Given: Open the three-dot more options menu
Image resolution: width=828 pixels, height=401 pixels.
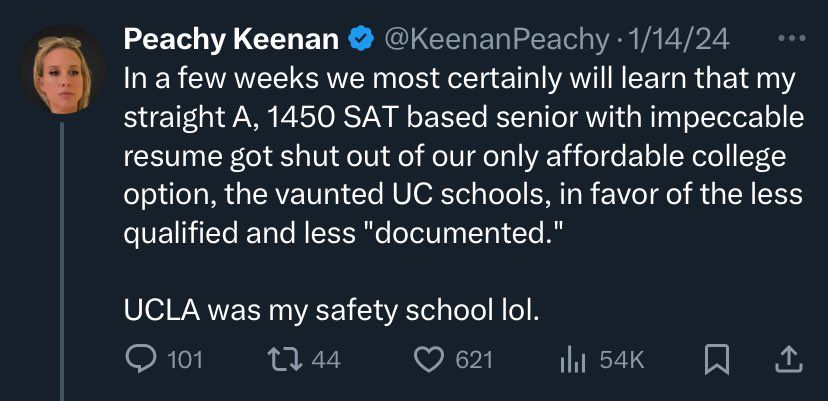Looking at the screenshot, I should [x=792, y=38].
